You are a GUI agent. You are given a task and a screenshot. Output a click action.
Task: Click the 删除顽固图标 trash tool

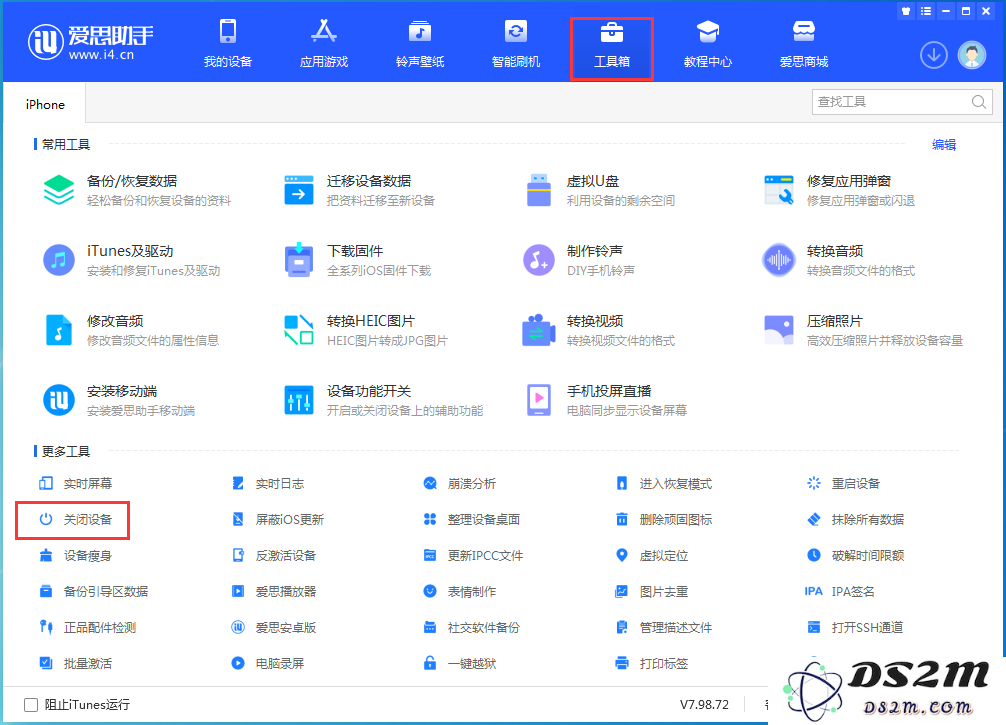click(664, 520)
